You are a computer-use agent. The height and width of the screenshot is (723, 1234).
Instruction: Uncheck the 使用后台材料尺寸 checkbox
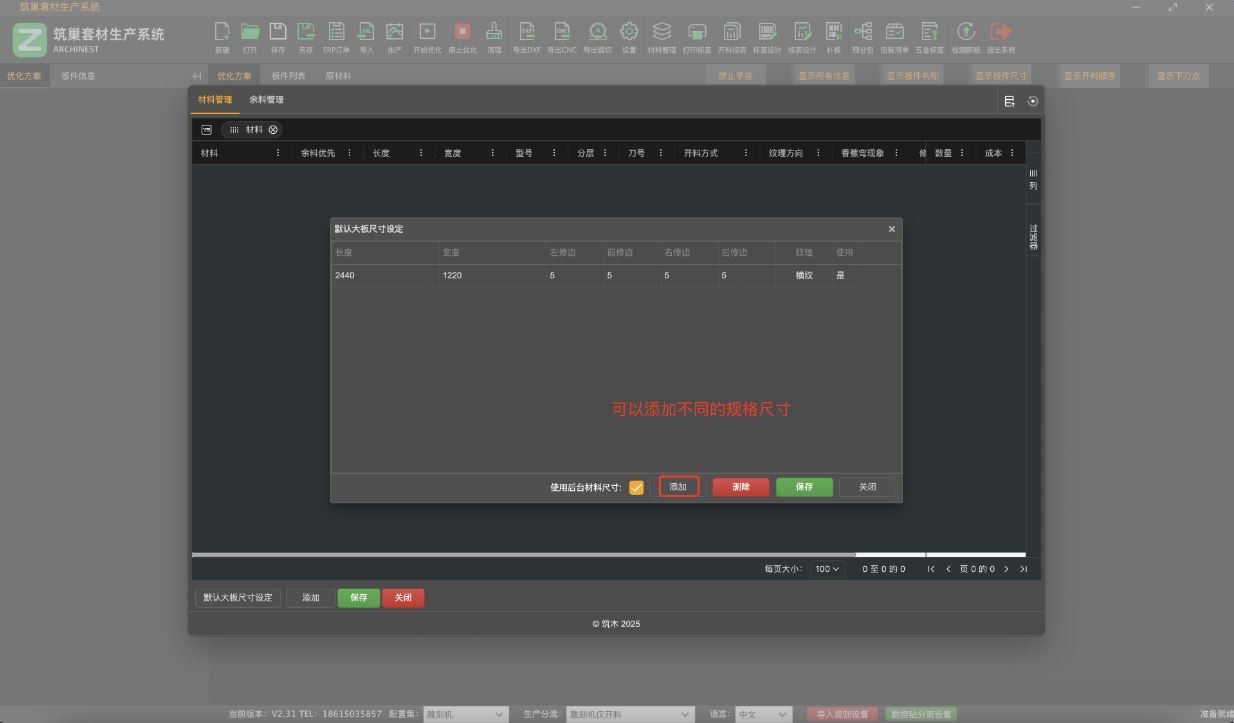tap(636, 488)
